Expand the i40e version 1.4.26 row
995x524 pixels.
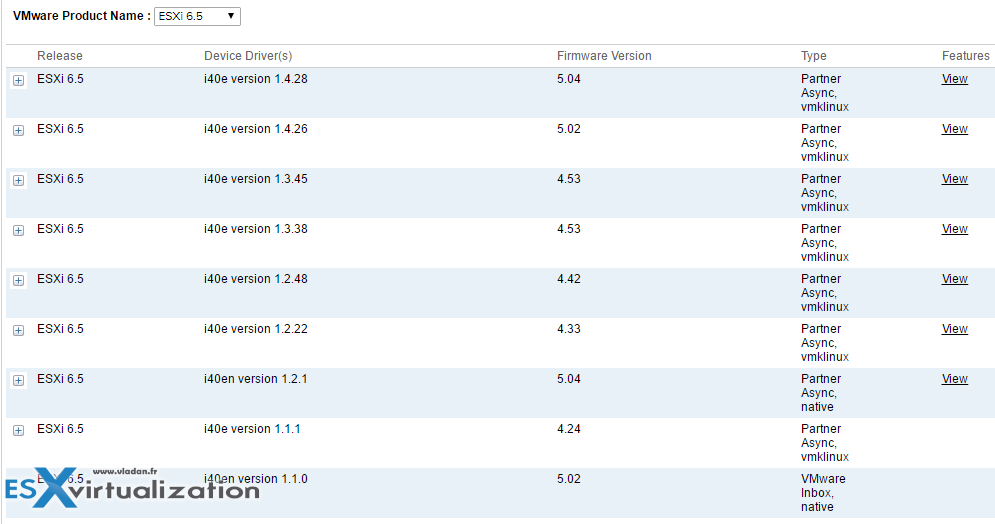[18, 130]
